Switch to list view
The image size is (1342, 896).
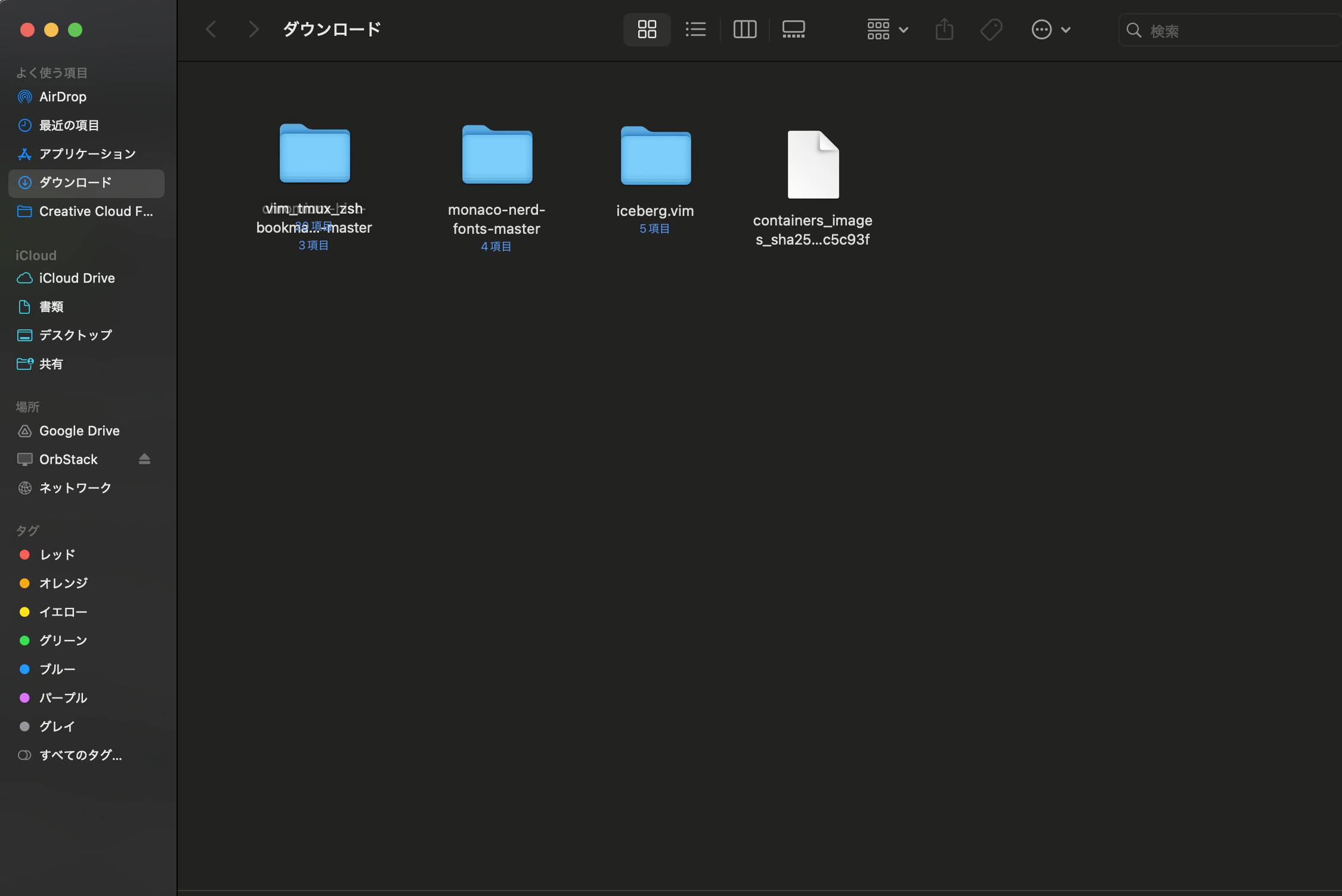[695, 29]
